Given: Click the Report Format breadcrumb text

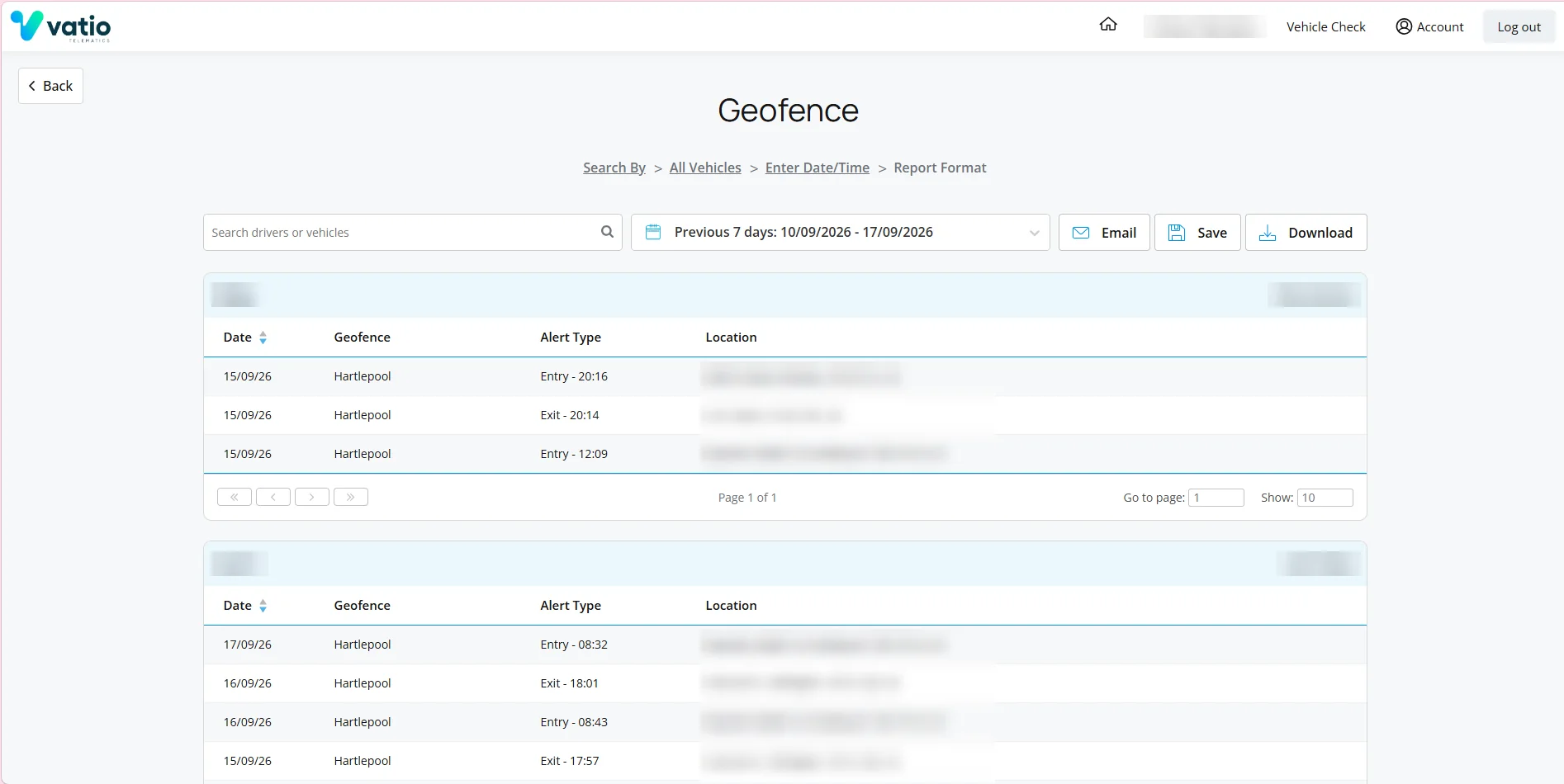Looking at the screenshot, I should point(940,168).
